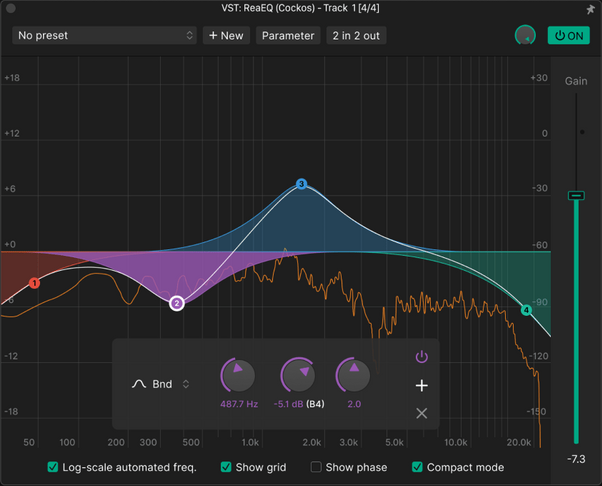This screenshot has width=602, height=486.
Task: Click the frequency knob for 487.7 Hz
Action: coord(238,375)
